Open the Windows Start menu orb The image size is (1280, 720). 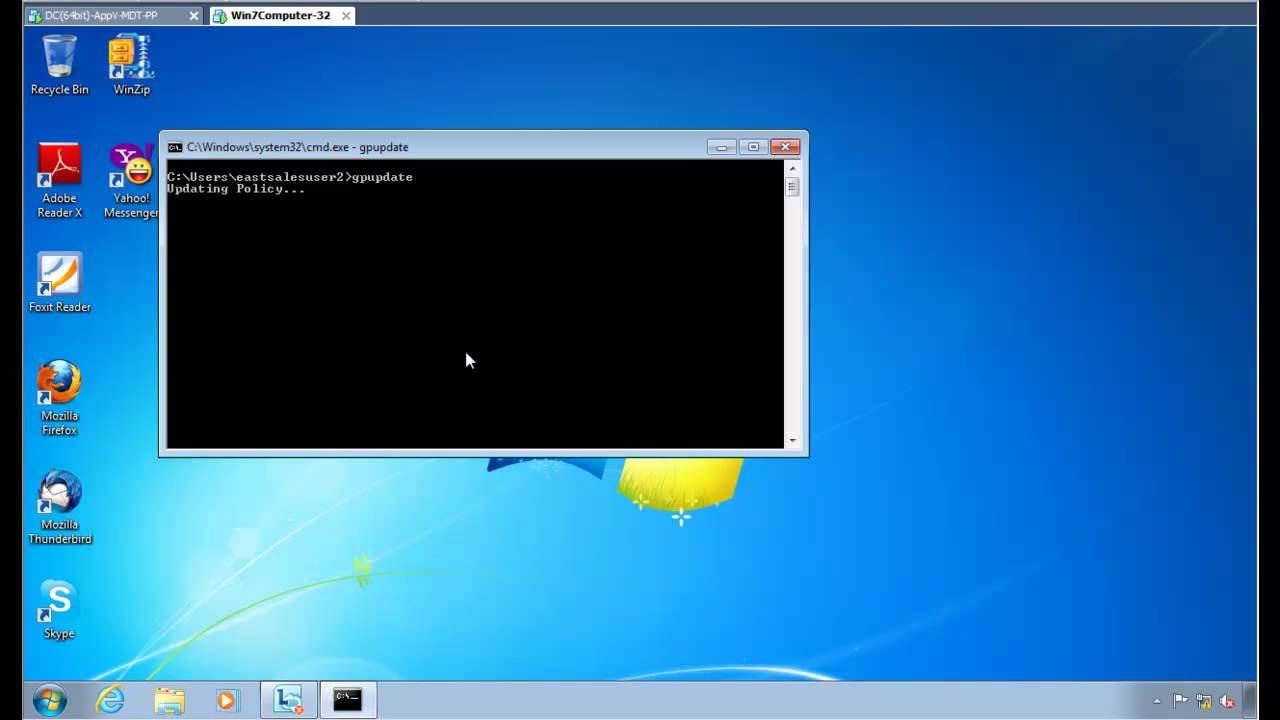(x=49, y=700)
